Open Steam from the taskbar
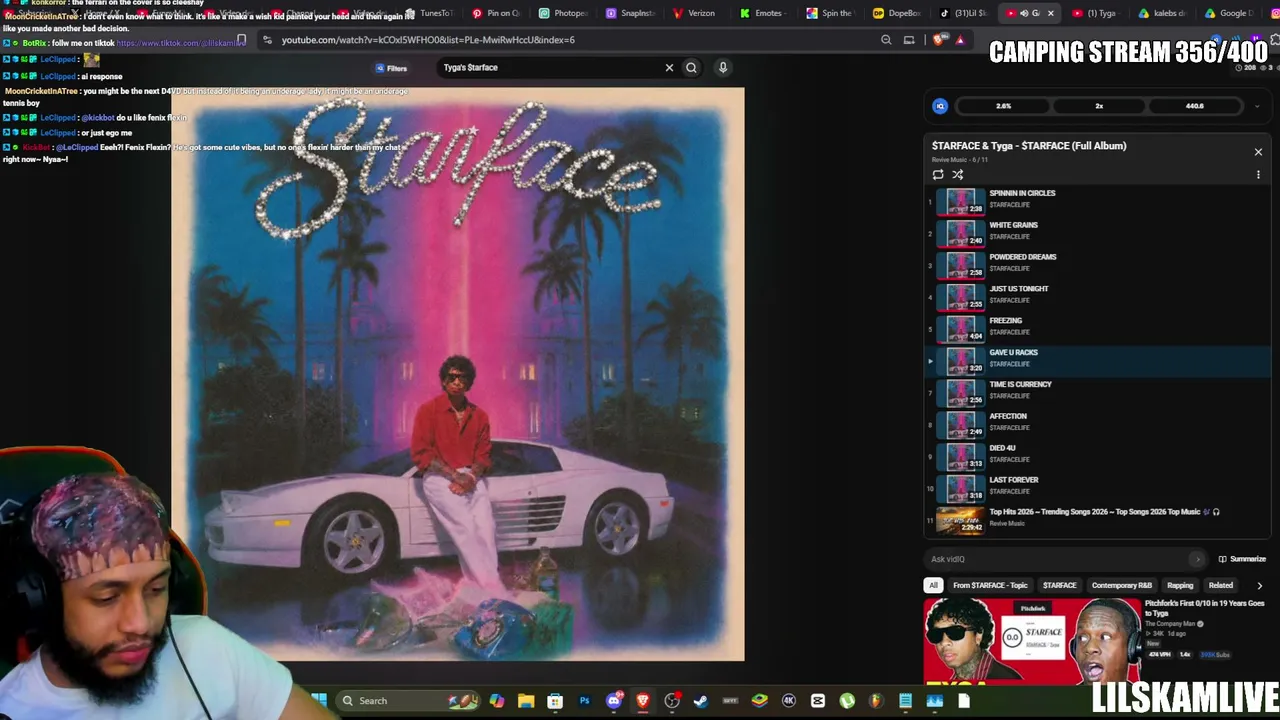 (x=701, y=701)
